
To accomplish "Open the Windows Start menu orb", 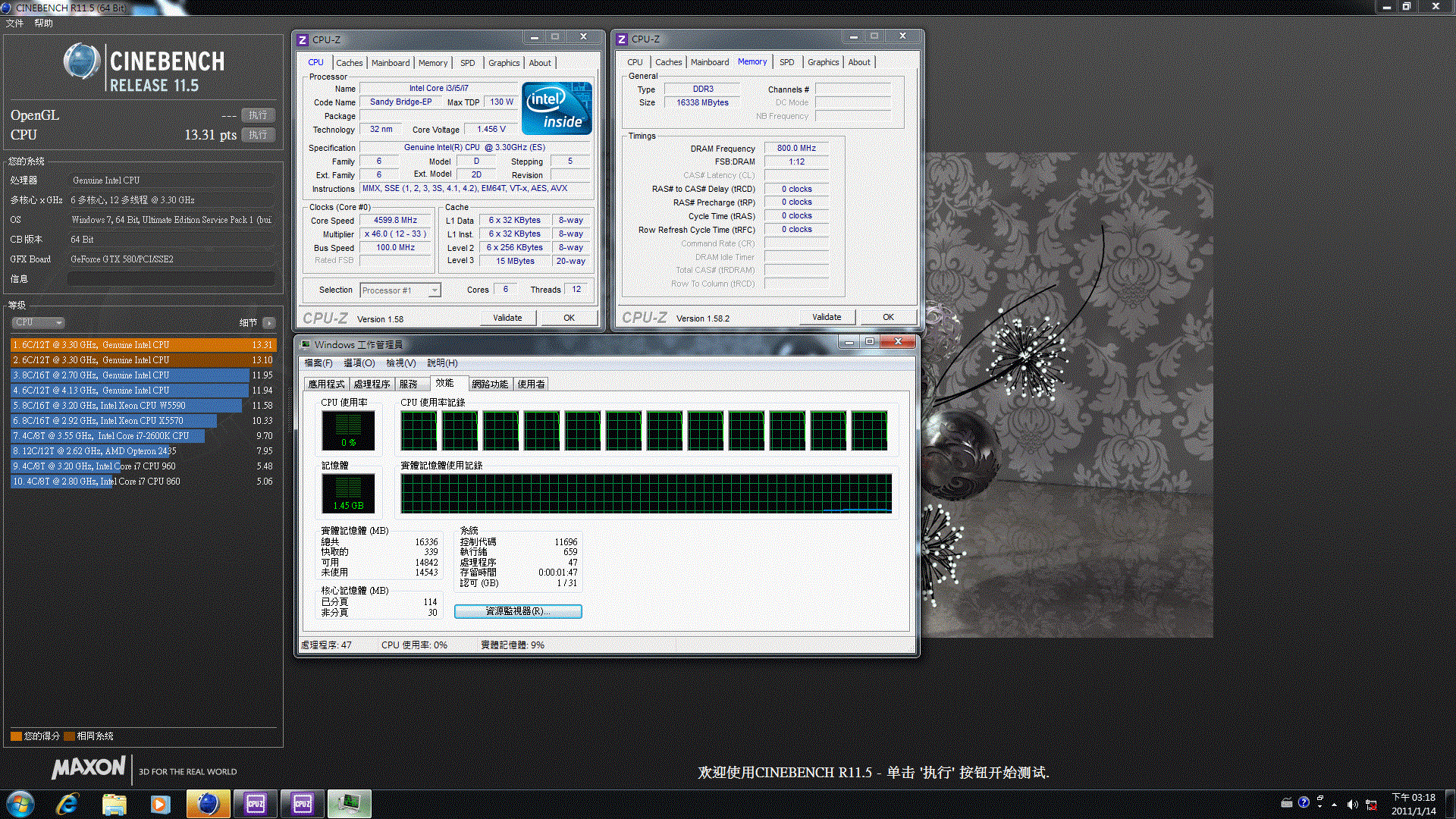I will point(20,804).
